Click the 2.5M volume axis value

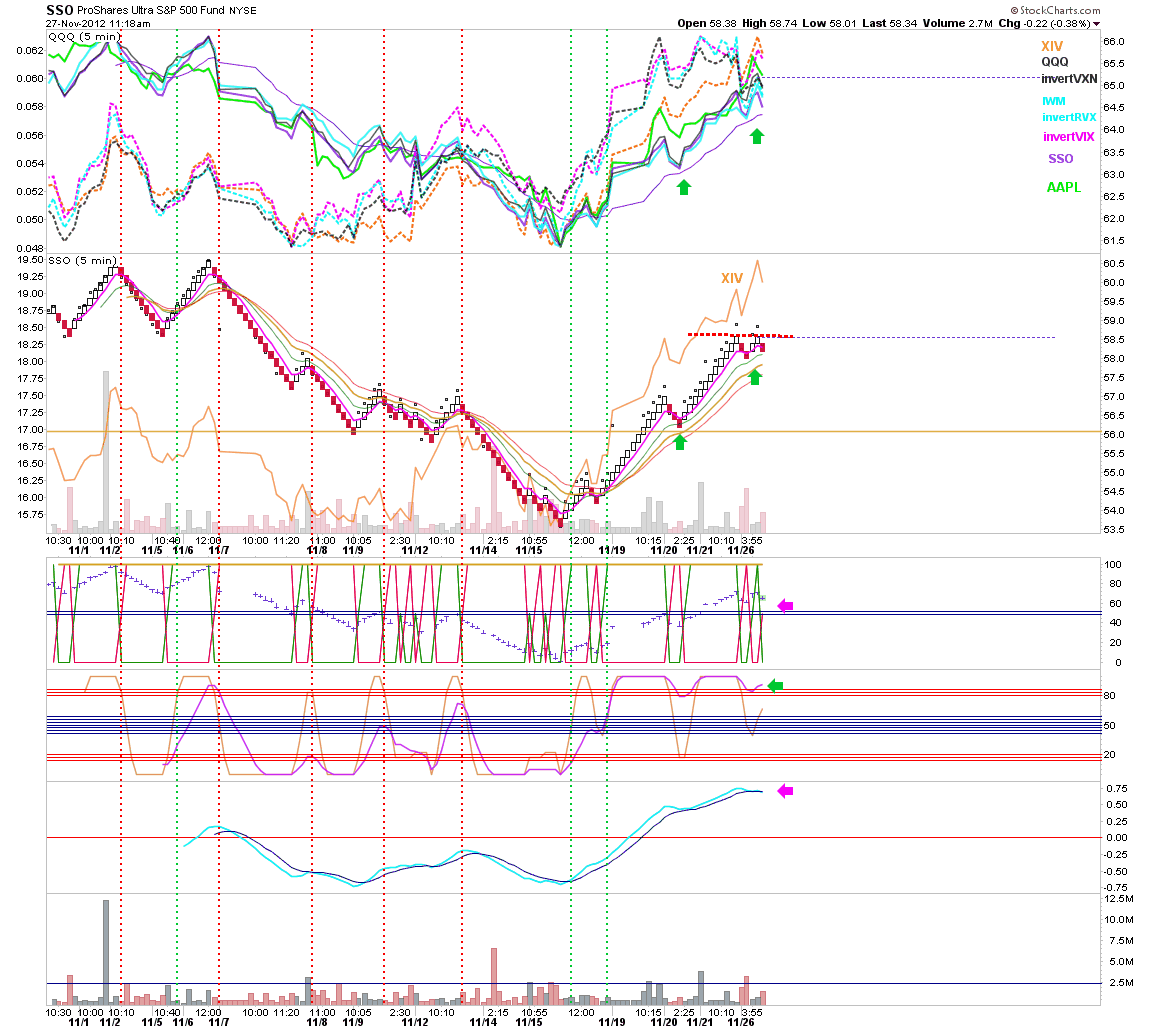[x=1121, y=982]
